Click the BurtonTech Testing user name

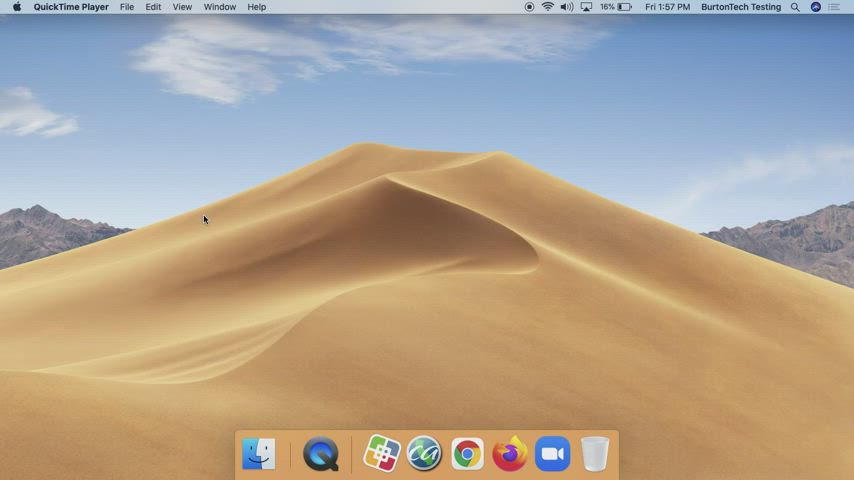coord(741,7)
